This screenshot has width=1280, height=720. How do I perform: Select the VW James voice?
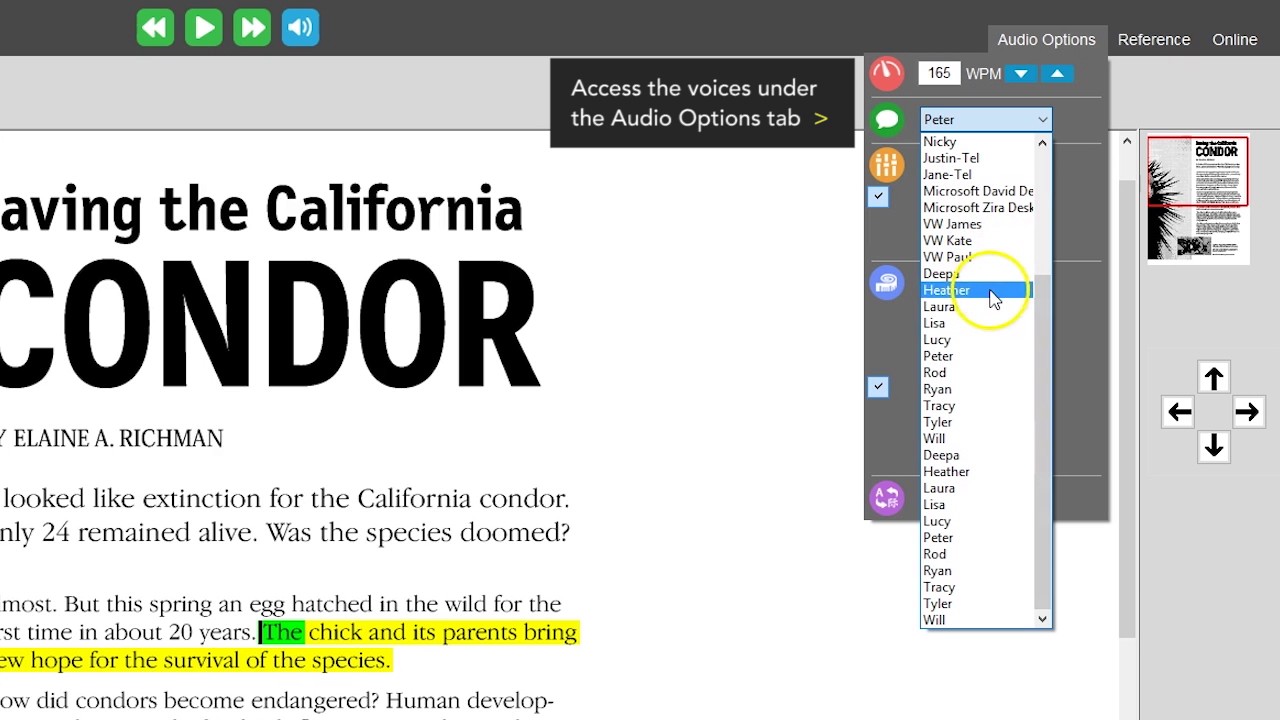(x=976, y=224)
